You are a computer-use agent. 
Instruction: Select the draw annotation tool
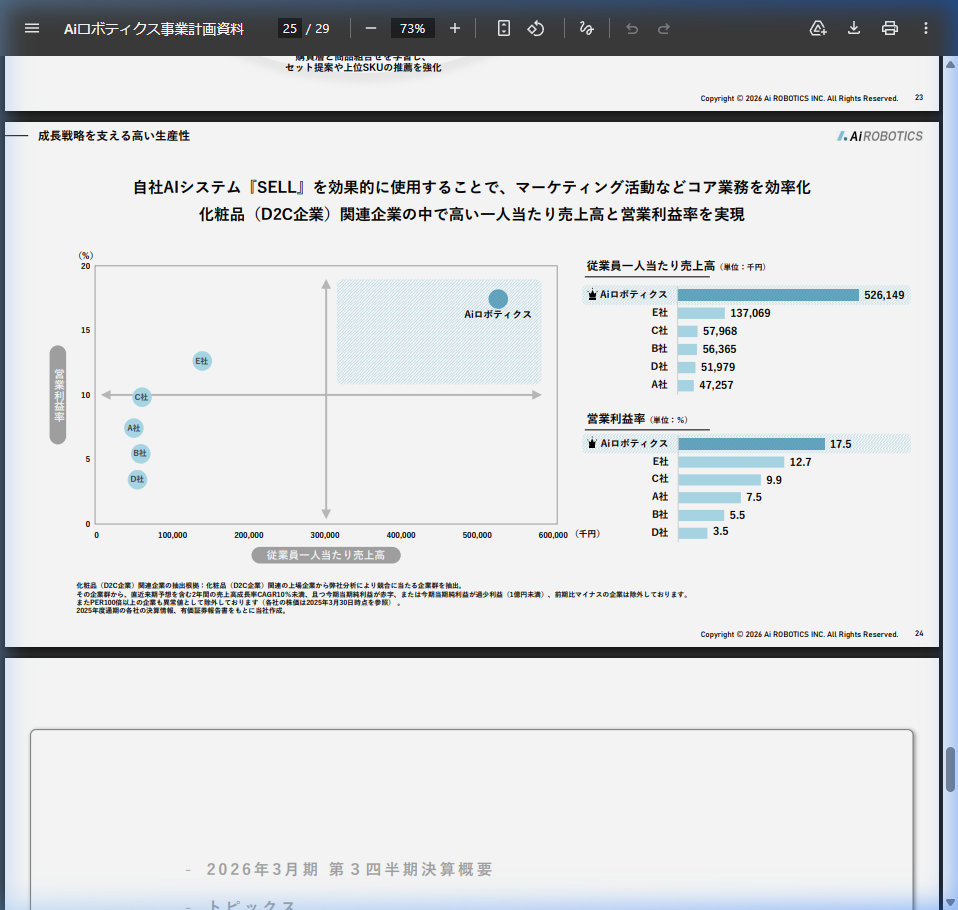pos(586,28)
